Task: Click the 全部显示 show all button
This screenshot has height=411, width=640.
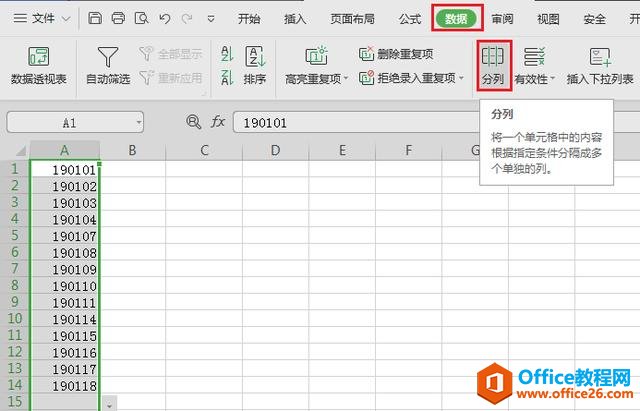Action: click(171, 53)
